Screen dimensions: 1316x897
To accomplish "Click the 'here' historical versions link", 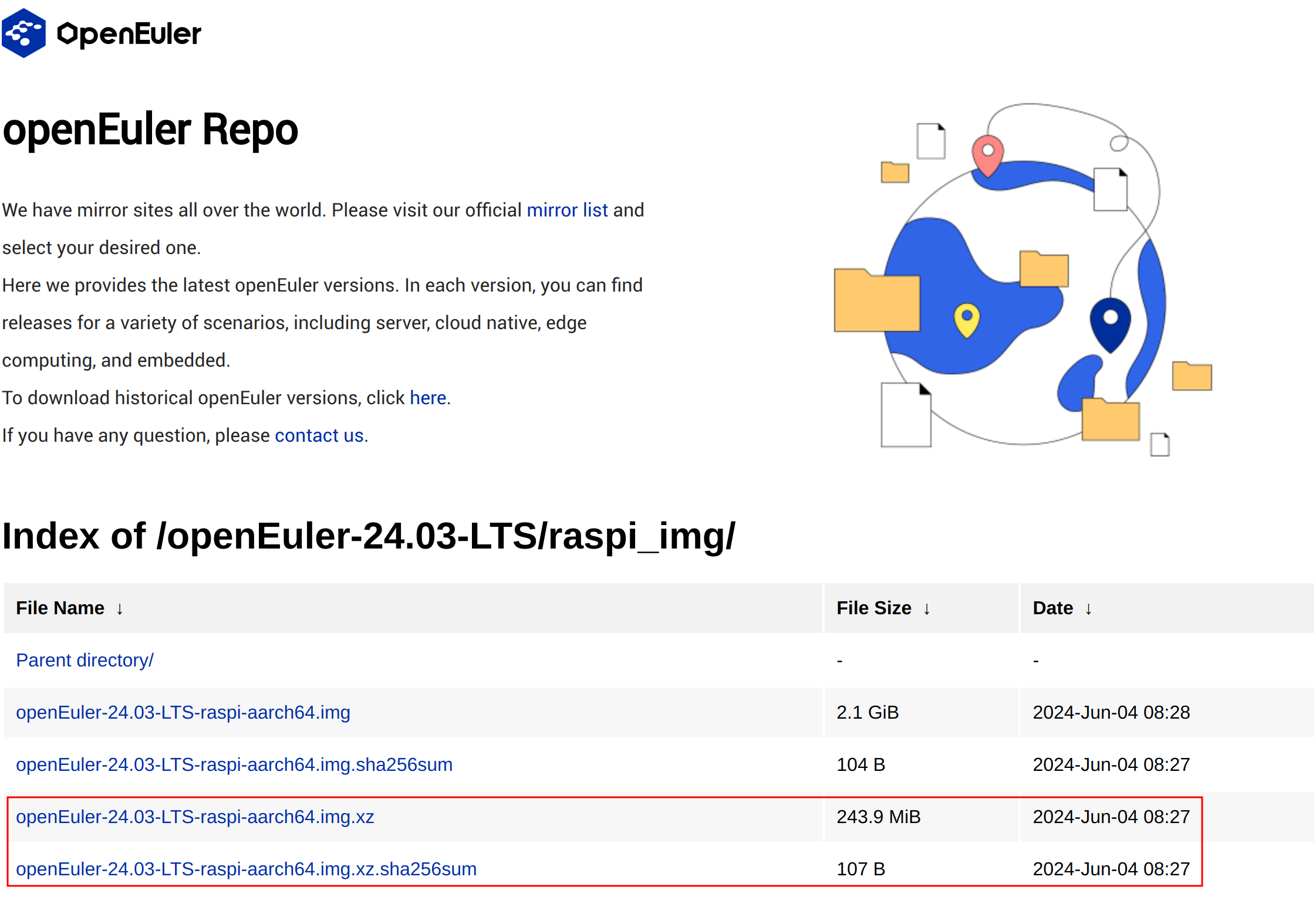I will pyautogui.click(x=428, y=398).
